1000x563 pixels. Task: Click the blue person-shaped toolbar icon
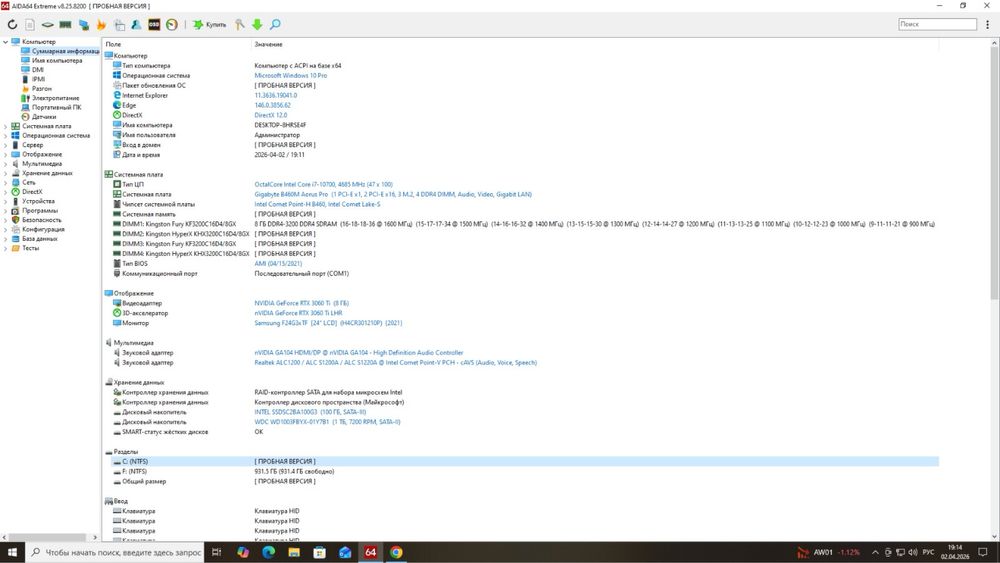pos(136,24)
